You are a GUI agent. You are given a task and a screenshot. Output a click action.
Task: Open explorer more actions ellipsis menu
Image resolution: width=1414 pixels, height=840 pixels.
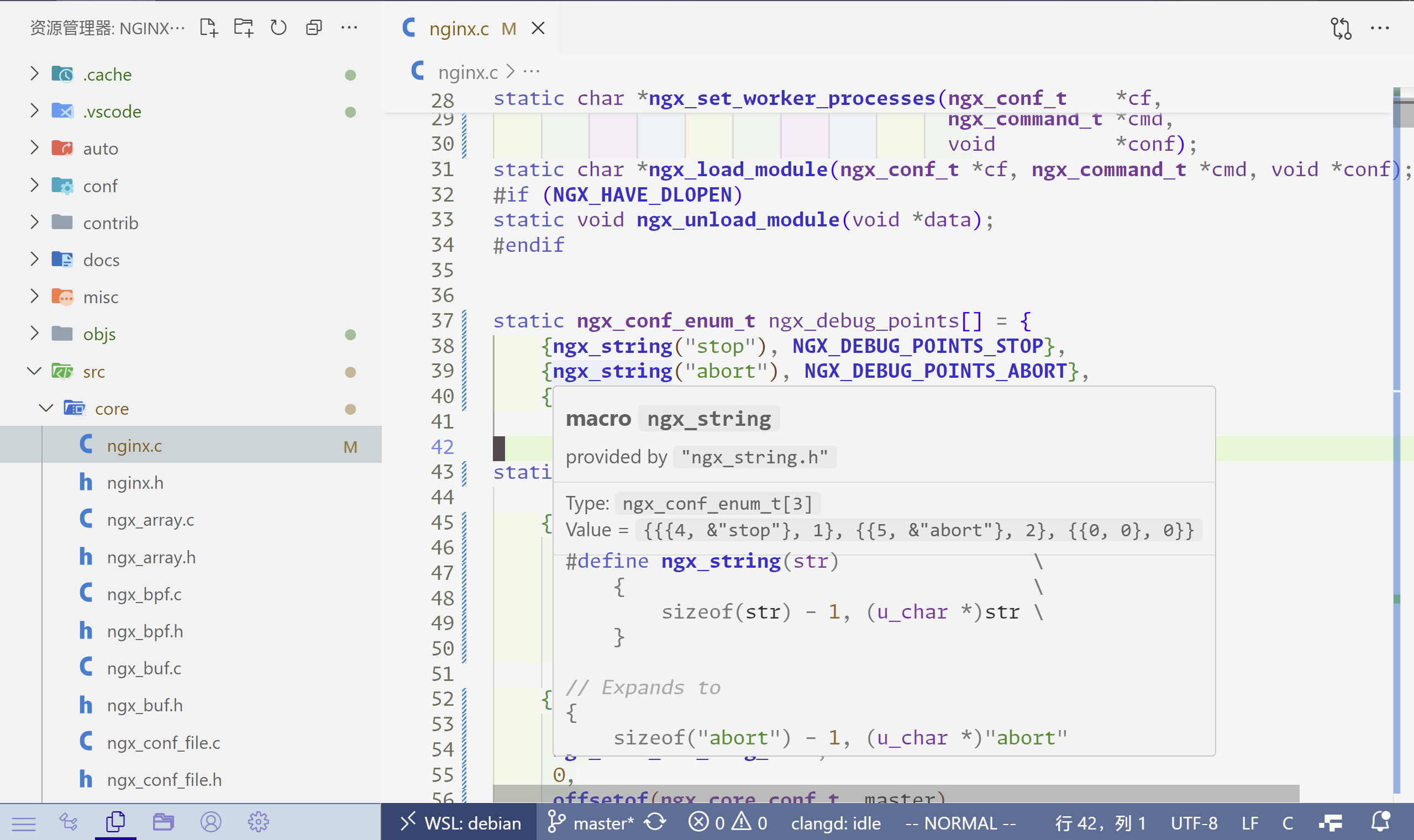(x=349, y=28)
